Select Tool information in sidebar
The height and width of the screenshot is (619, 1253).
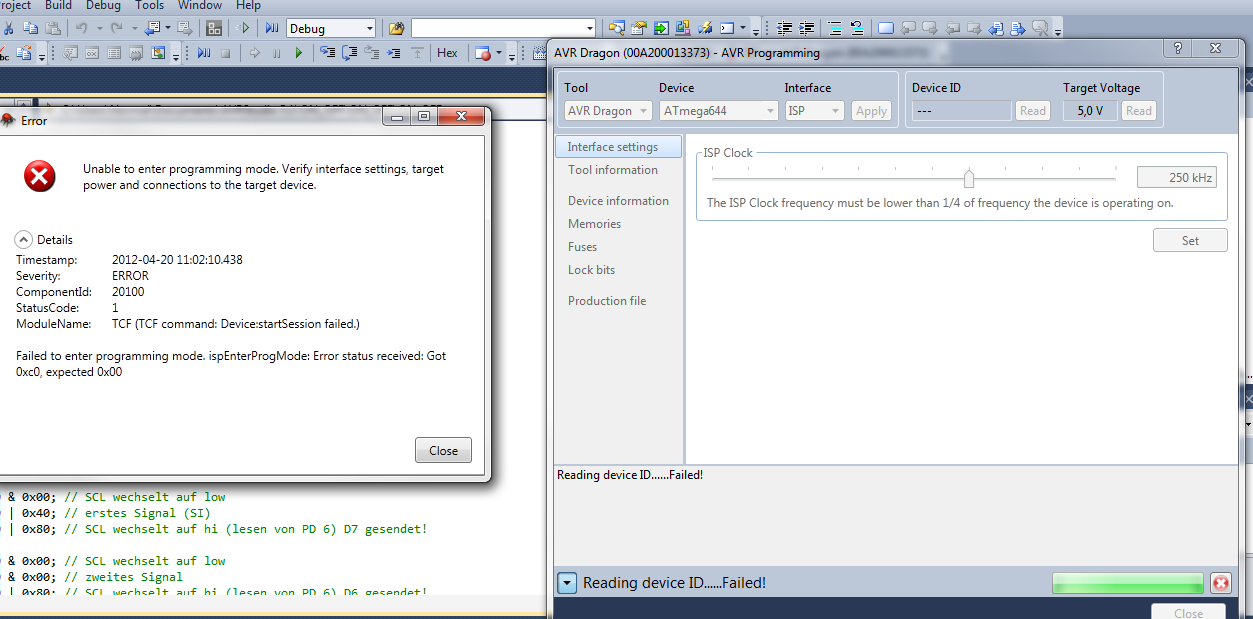[613, 170]
